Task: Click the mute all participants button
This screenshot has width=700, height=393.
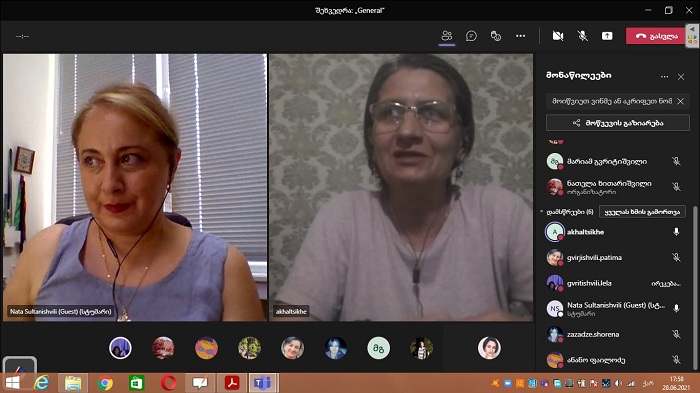Action: click(642, 212)
